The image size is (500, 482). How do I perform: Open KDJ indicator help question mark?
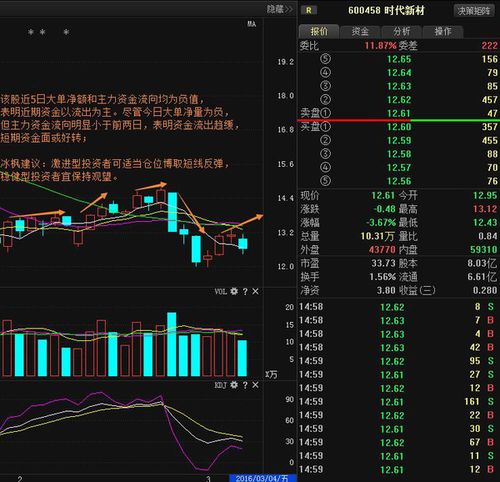tap(245, 385)
